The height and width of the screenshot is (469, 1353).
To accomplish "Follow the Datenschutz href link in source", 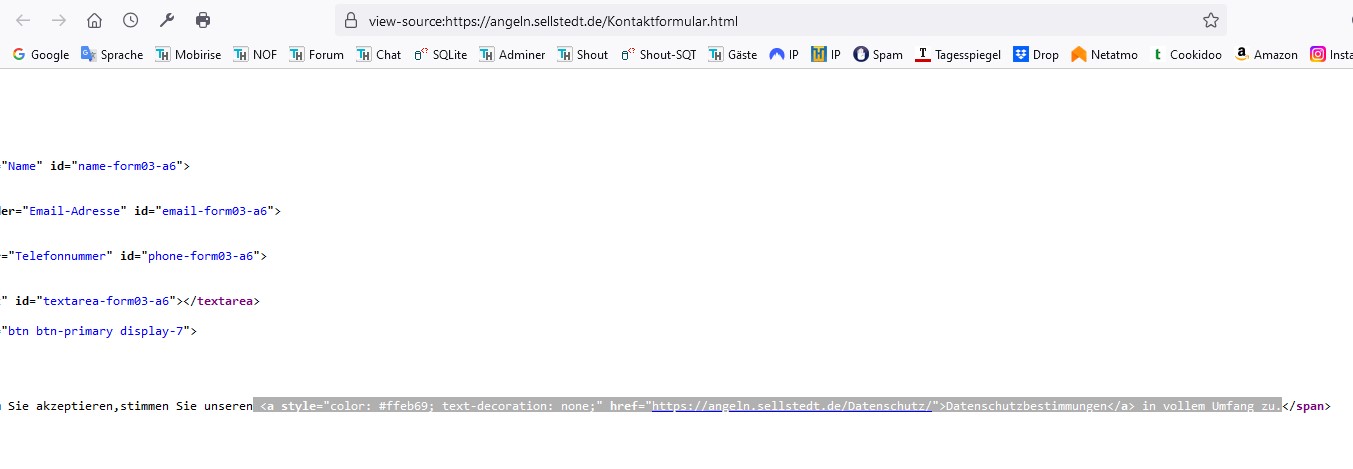I will [x=791, y=406].
